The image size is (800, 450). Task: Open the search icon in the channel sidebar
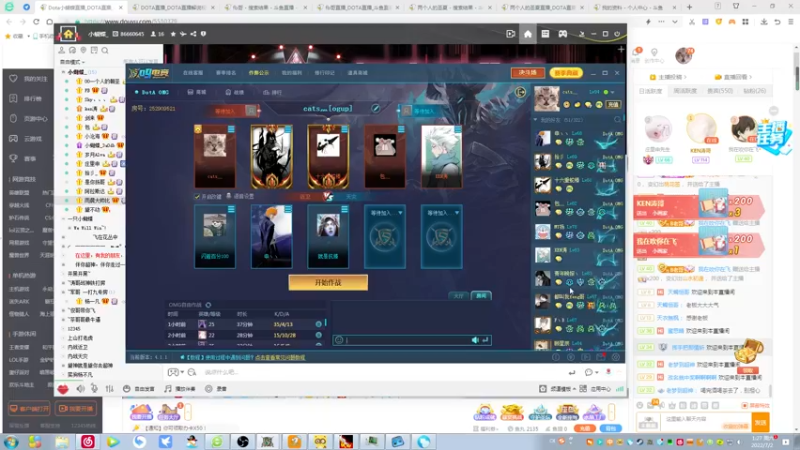pos(105,51)
